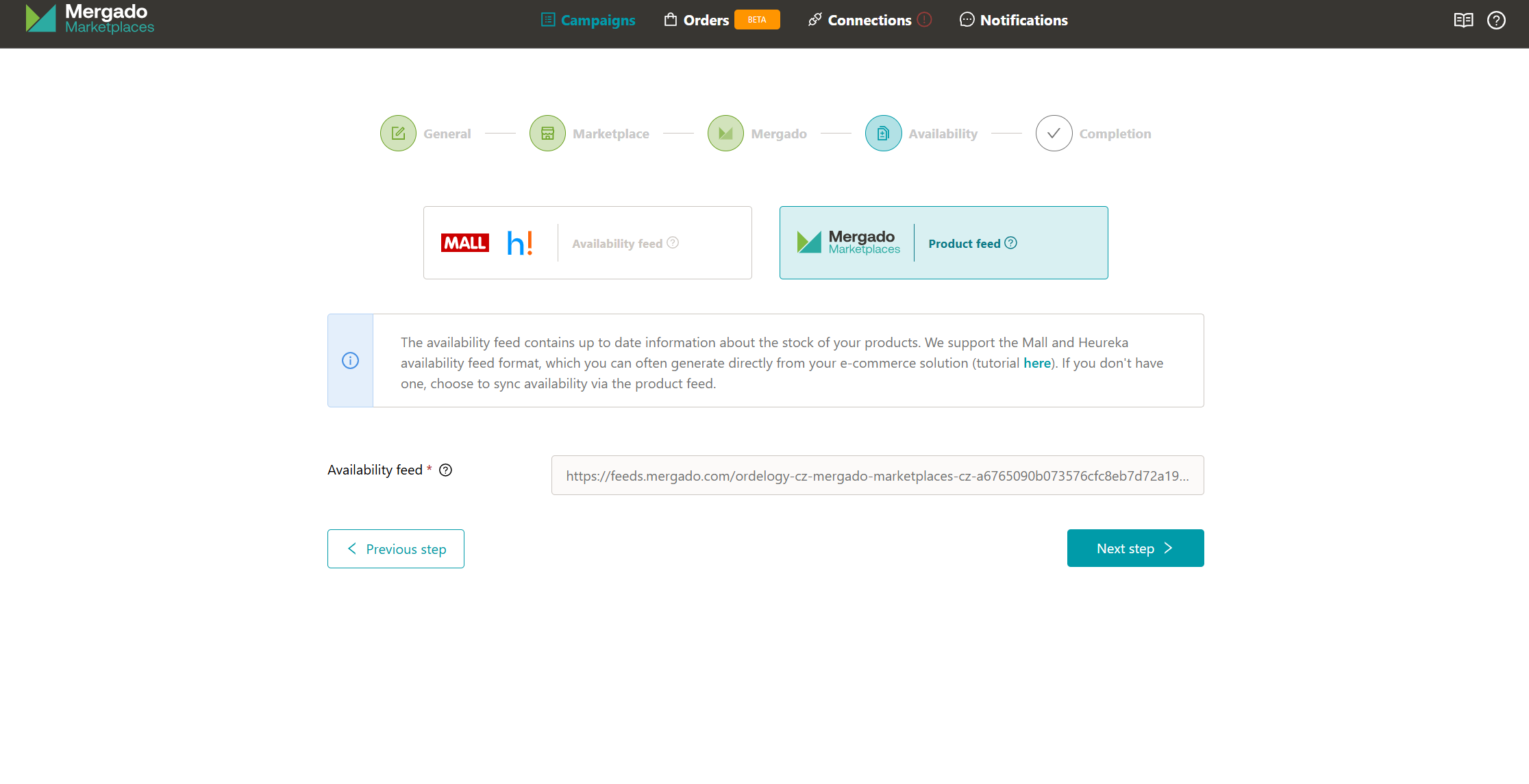The width and height of the screenshot is (1529, 784).
Task: Select the Mergado Product feed option
Action: pyautogui.click(x=943, y=243)
